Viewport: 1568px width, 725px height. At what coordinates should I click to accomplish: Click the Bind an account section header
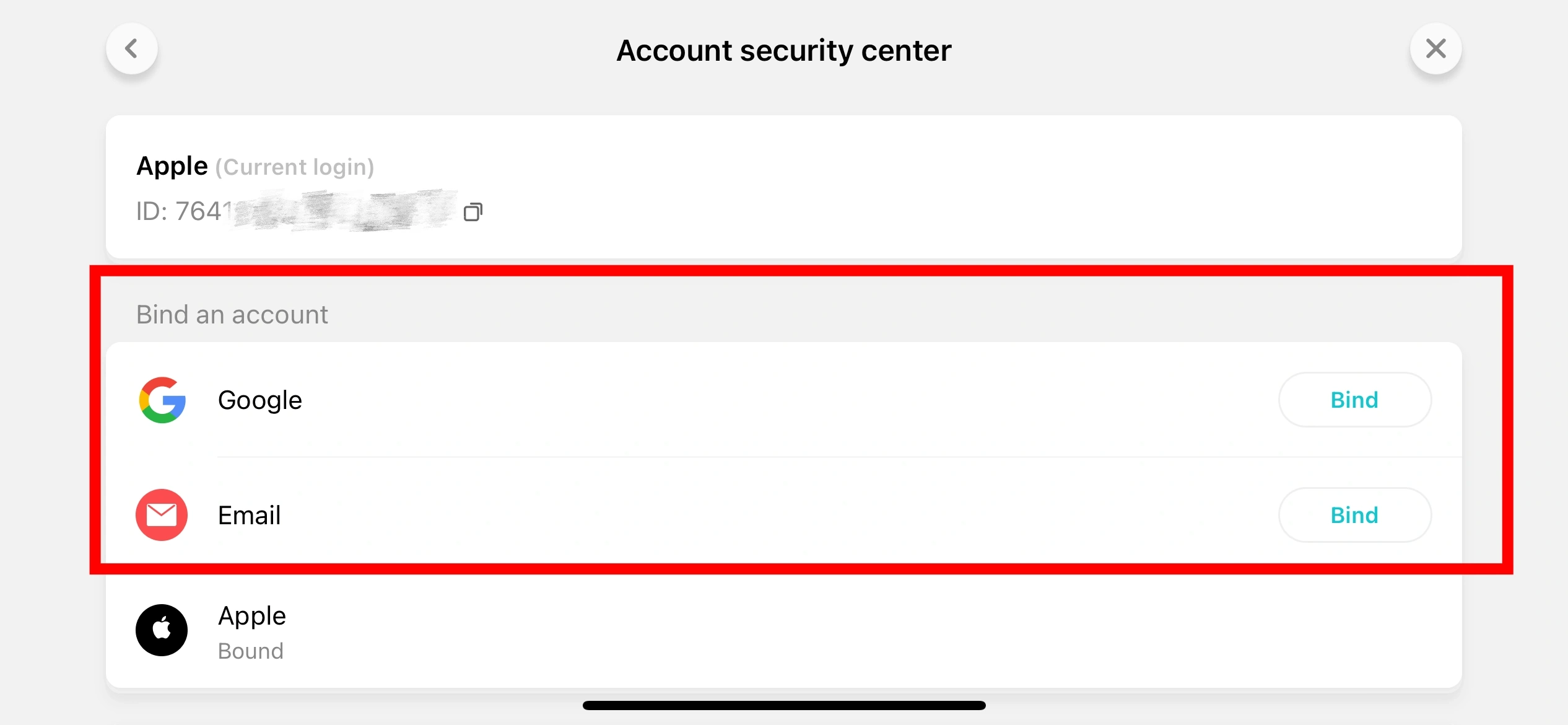click(x=232, y=314)
